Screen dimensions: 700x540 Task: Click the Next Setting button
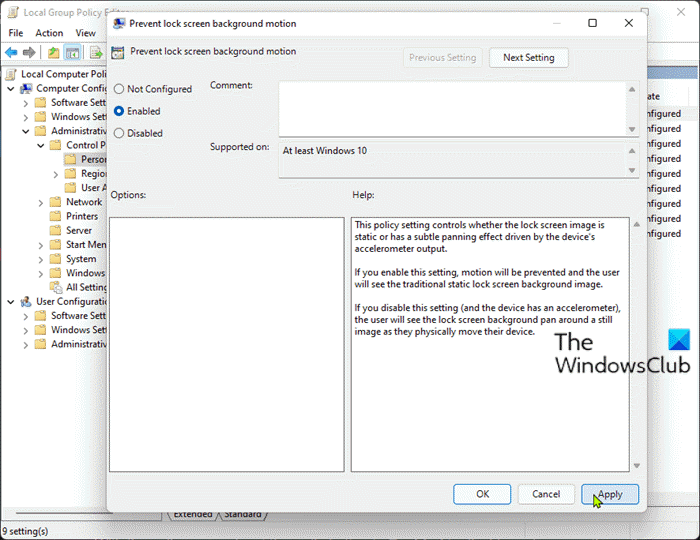point(529,58)
